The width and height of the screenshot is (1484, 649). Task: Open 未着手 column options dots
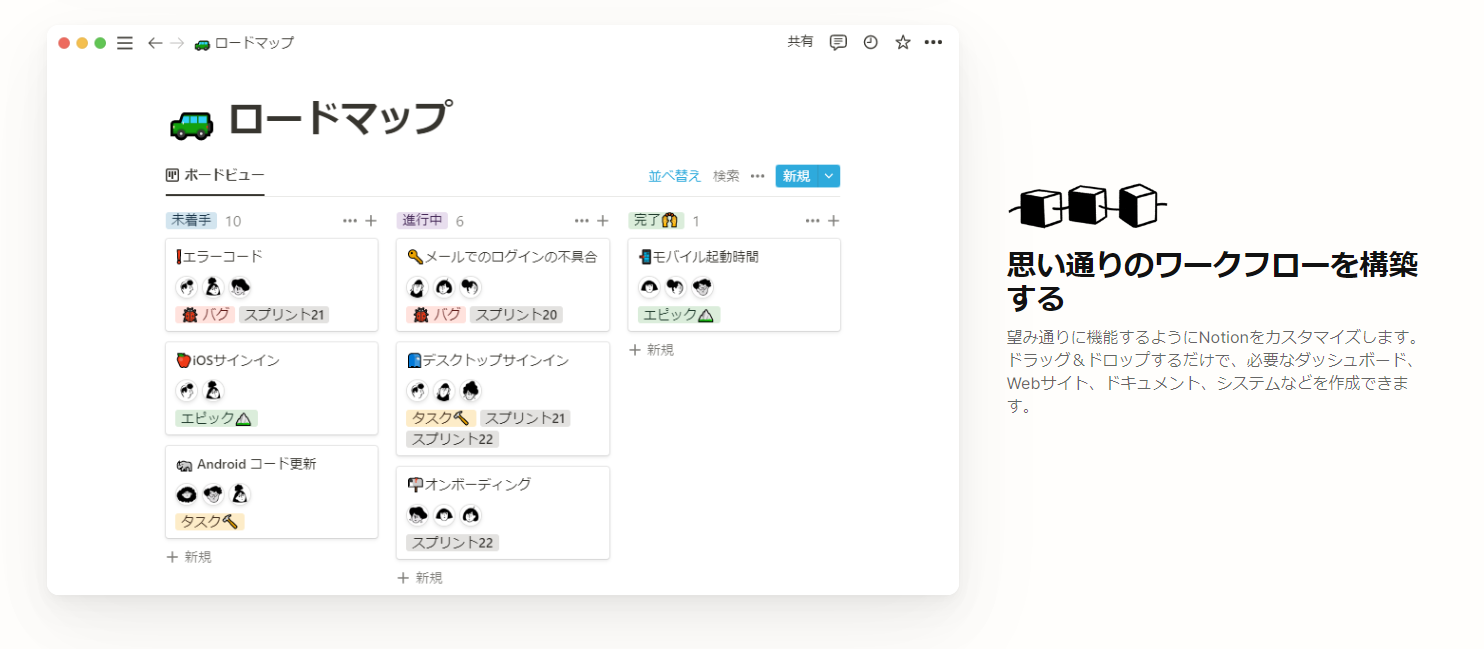[350, 221]
